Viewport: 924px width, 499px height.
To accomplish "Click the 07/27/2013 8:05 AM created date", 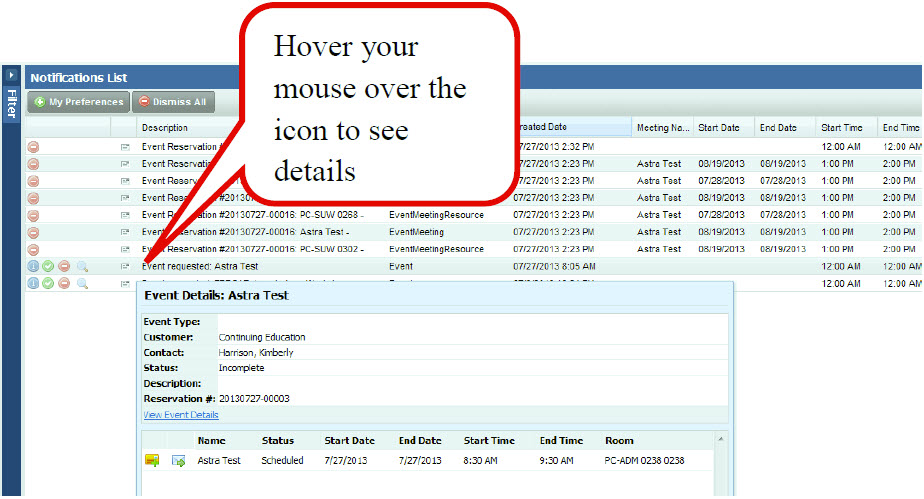I will tap(554, 266).
